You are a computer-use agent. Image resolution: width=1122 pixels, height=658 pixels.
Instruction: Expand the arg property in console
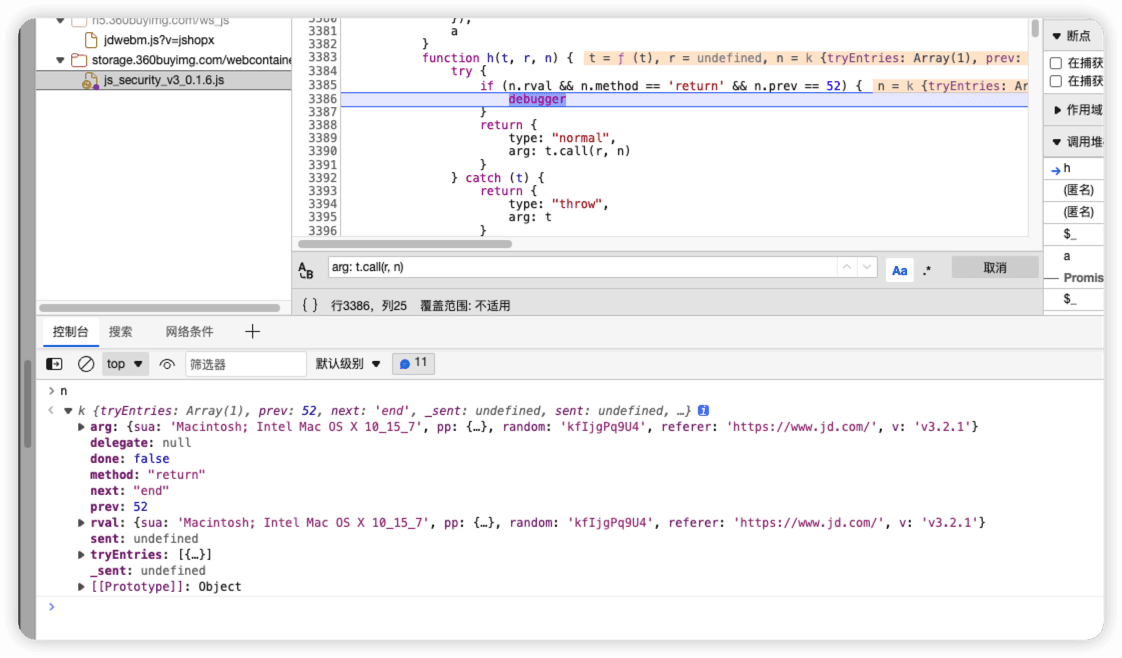(x=82, y=427)
